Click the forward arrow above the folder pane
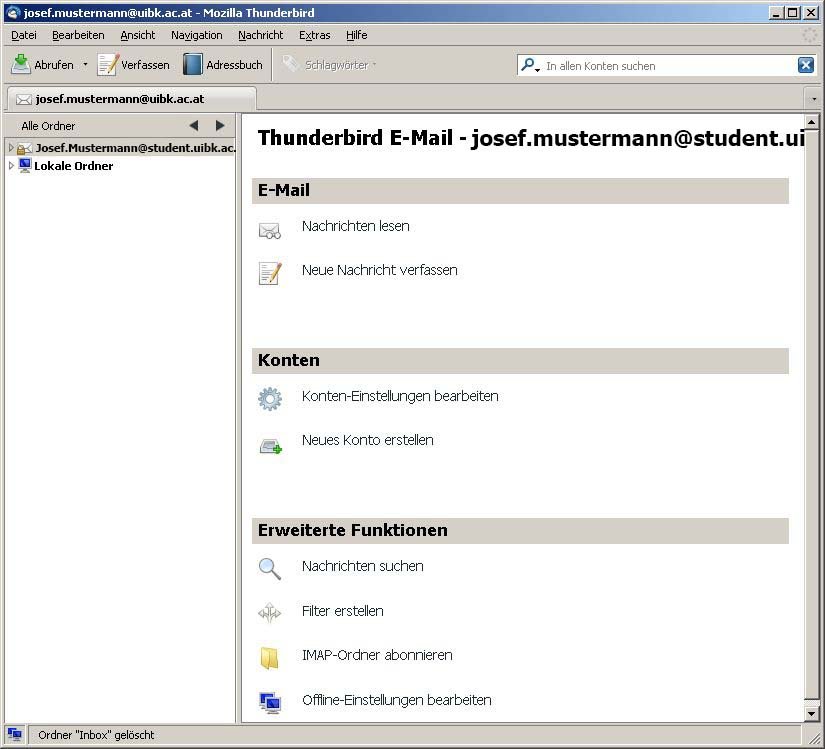Screen dimensions: 825x749 coord(219,125)
